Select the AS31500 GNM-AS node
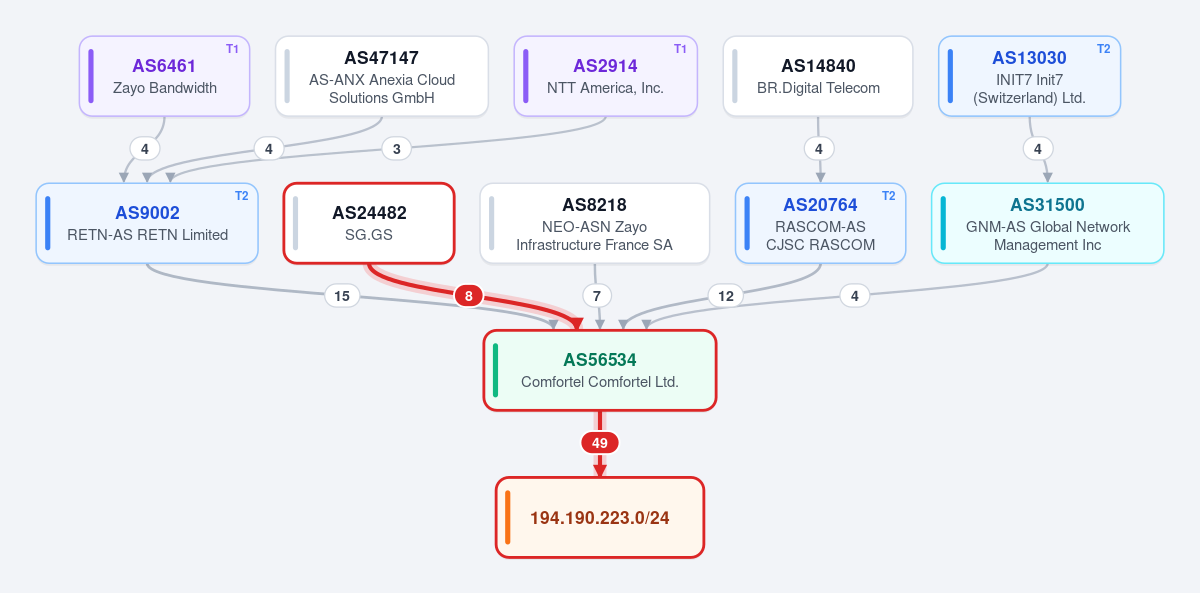Screen dimensions: 1200x593 pos(1048,223)
